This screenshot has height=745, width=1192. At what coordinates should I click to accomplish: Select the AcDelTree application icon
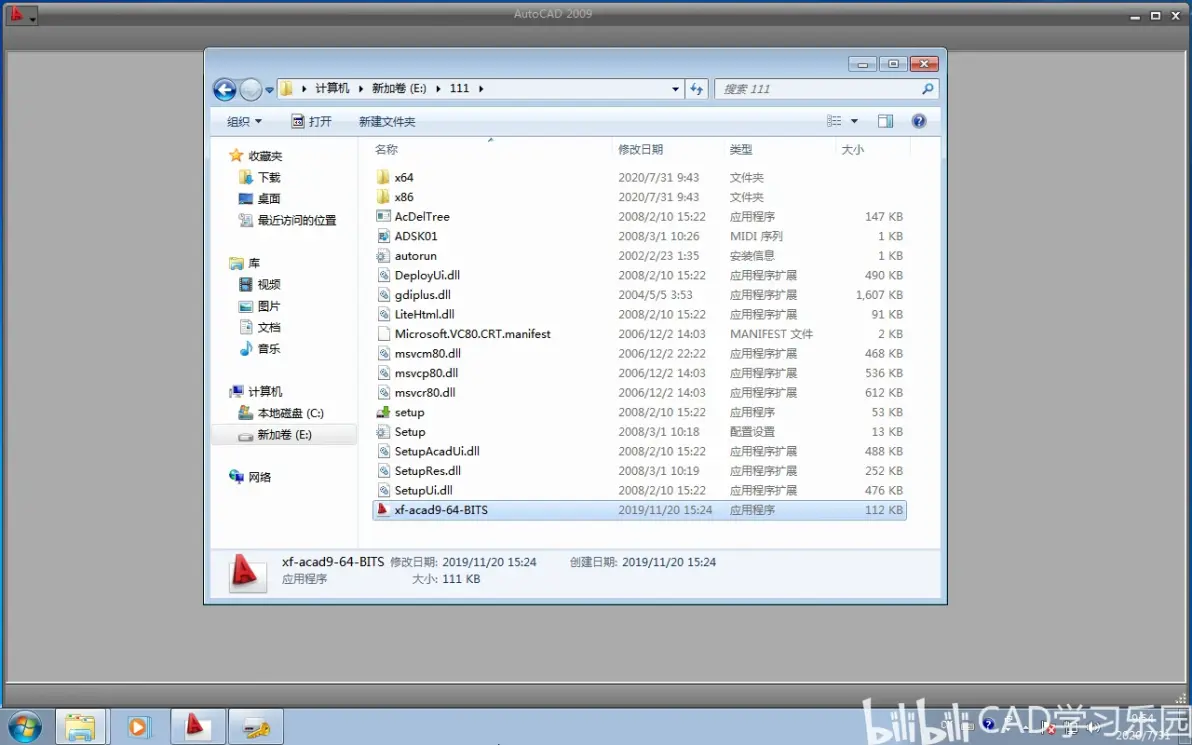click(x=383, y=217)
